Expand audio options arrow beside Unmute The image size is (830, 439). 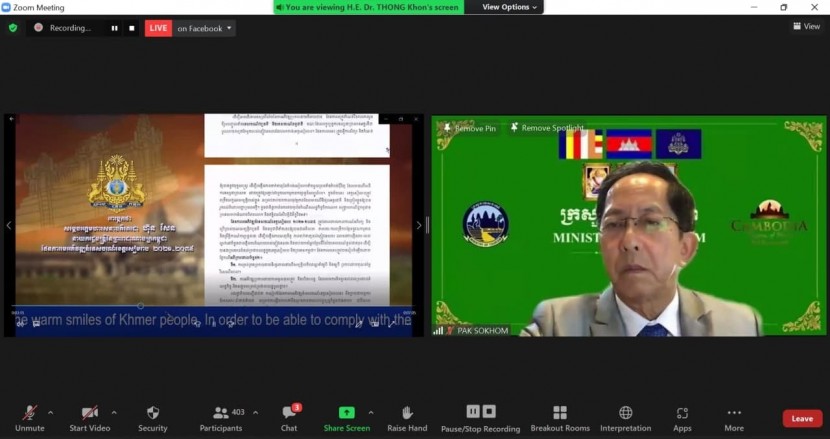click(x=50, y=412)
